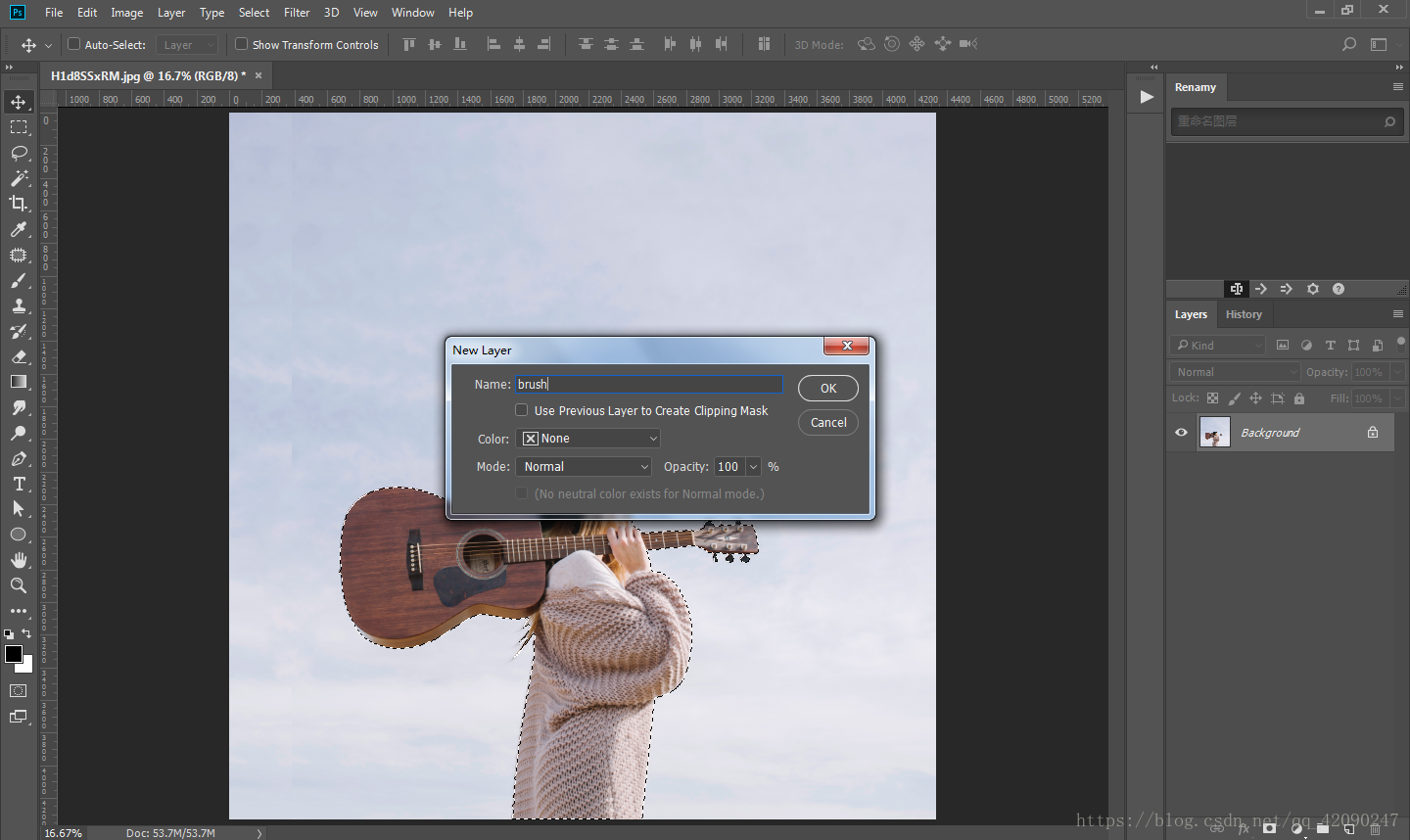
Task: Select the Hand tool
Action: pyautogui.click(x=19, y=560)
